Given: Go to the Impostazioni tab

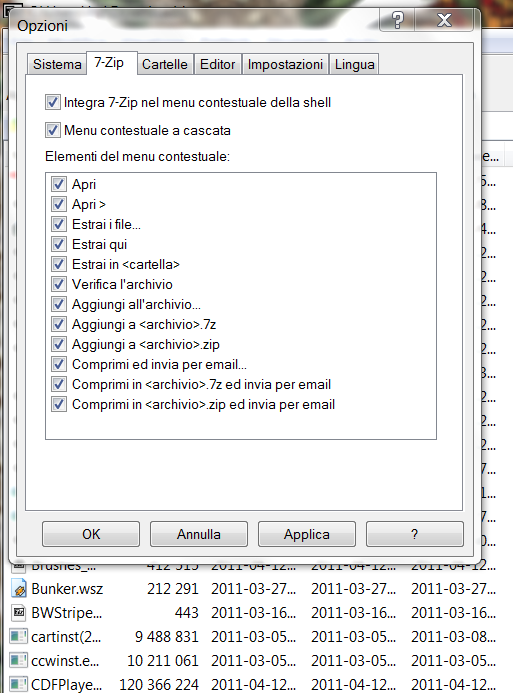Looking at the screenshot, I should (x=285, y=65).
